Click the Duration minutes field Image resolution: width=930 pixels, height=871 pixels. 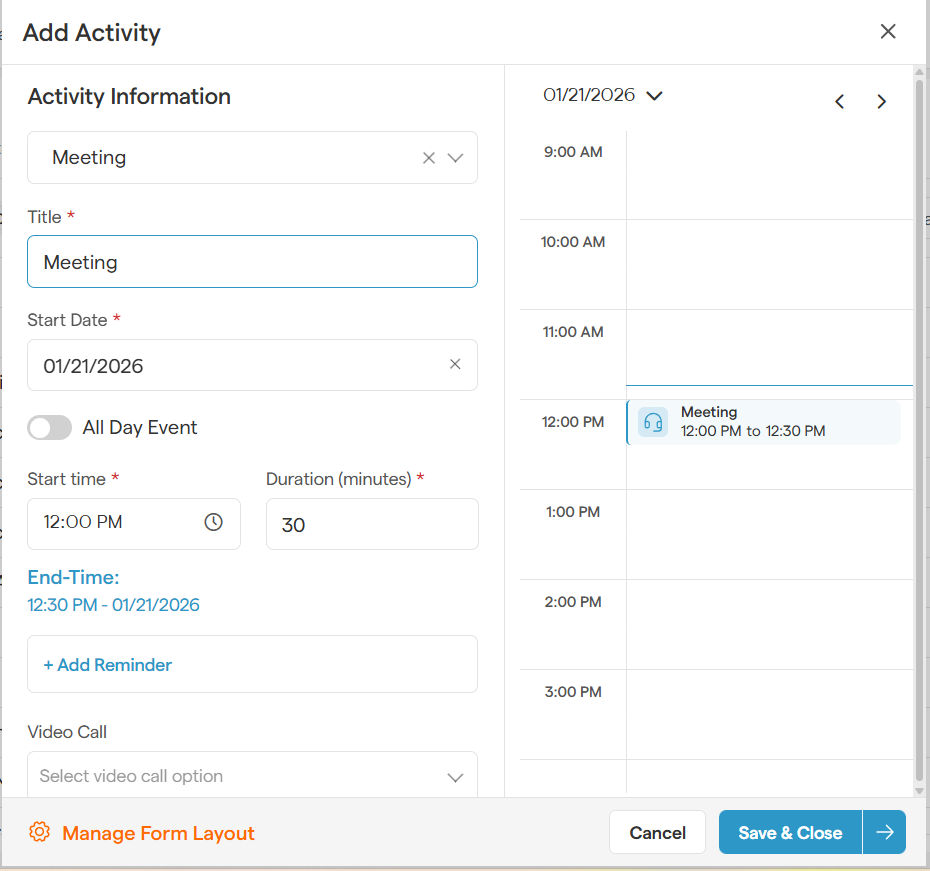click(372, 524)
